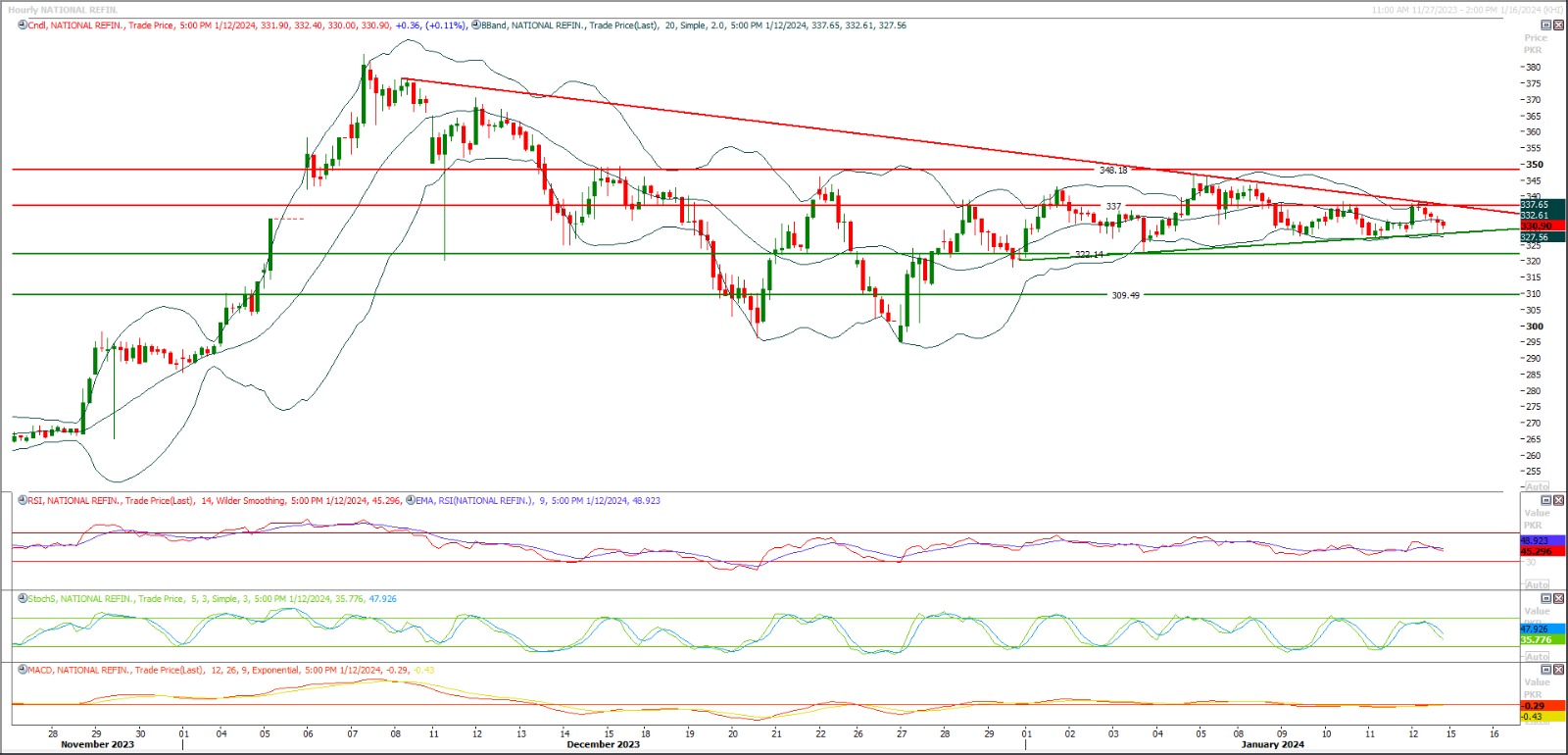Click the clock icon beside the Cndl legend
The image size is (1568, 755).
23,25
